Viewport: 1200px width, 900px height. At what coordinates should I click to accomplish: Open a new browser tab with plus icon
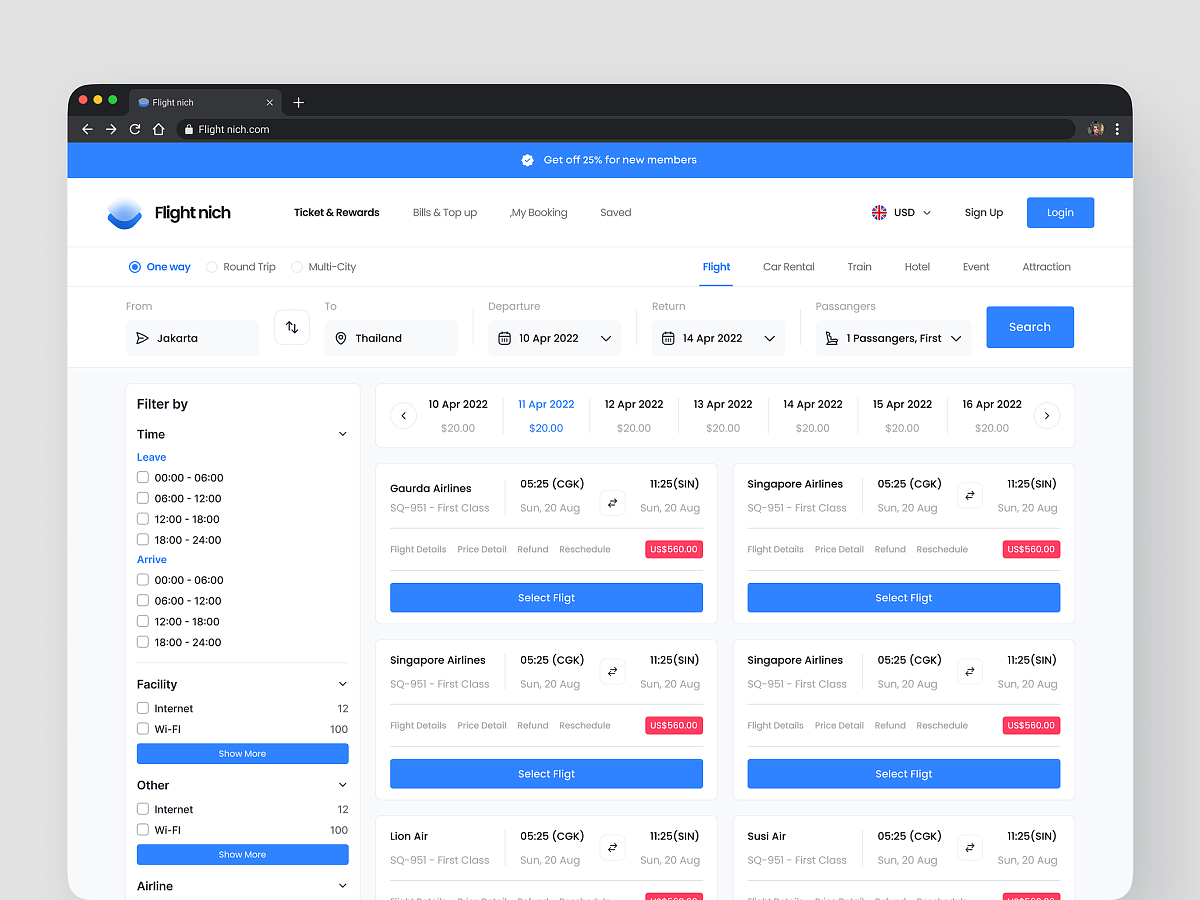pos(298,102)
